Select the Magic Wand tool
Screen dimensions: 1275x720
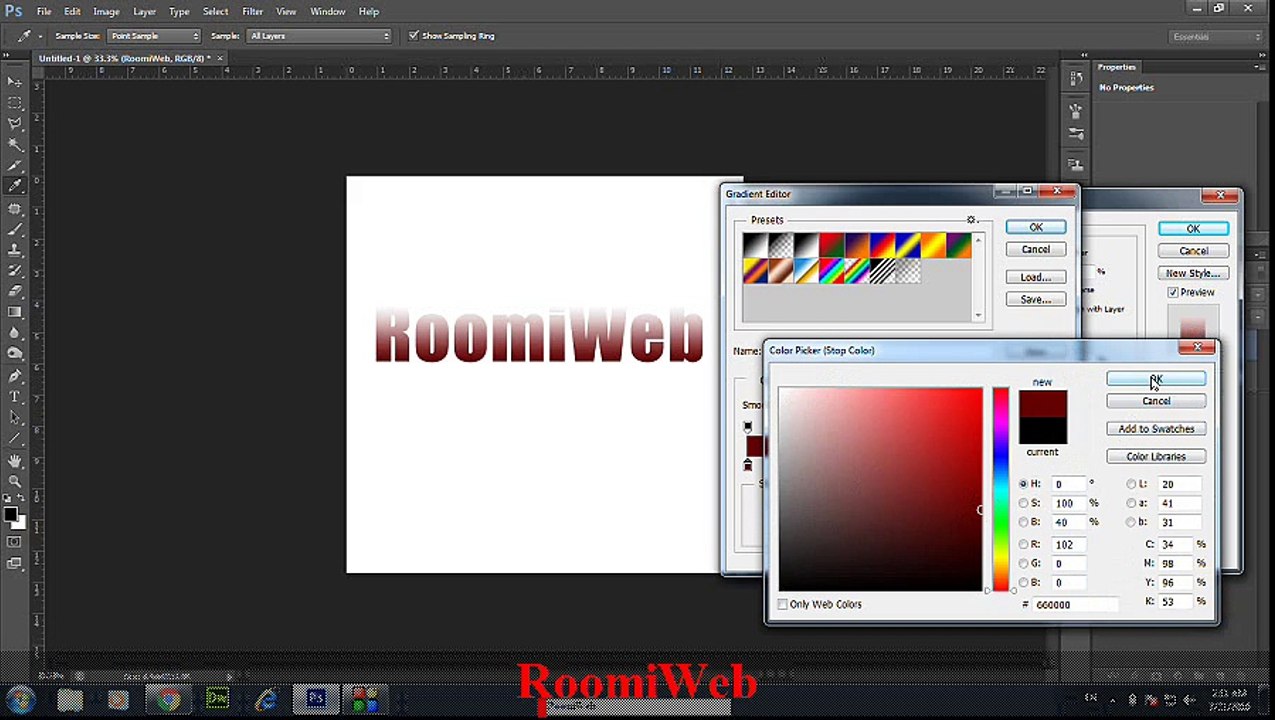click(x=15, y=144)
